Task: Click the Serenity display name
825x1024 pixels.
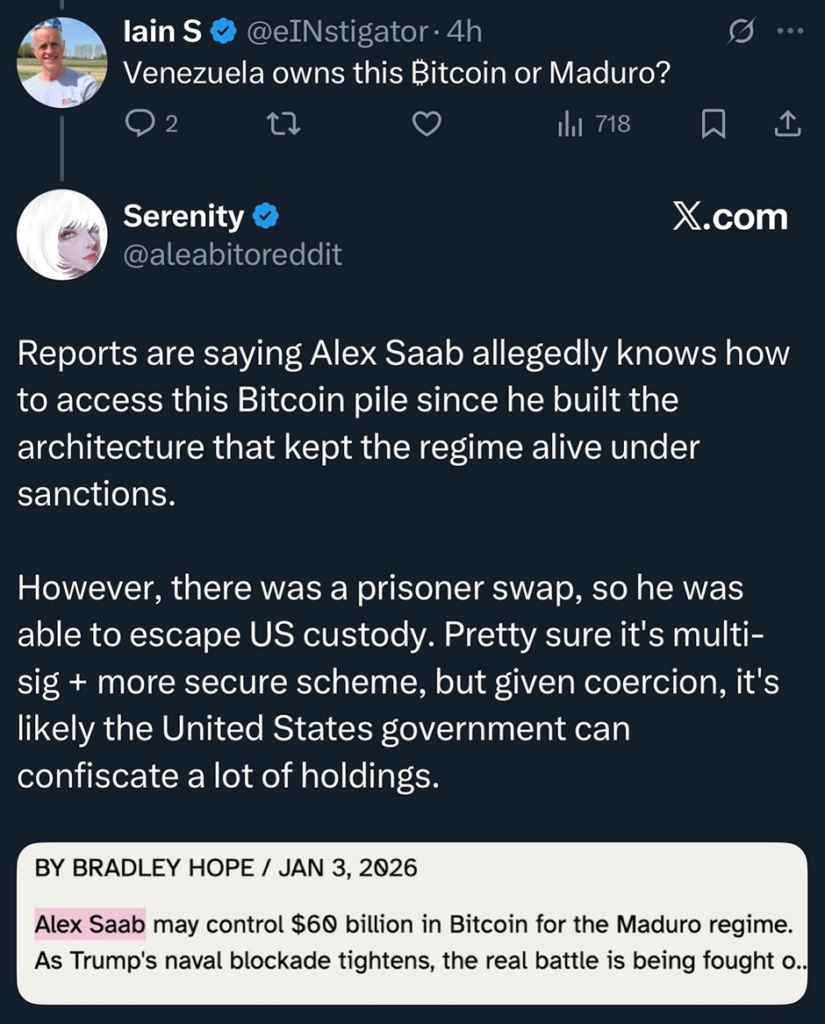Action: (183, 215)
